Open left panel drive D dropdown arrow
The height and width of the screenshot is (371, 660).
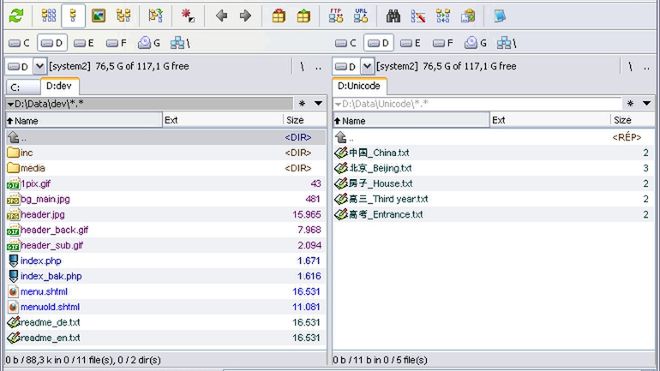point(40,66)
